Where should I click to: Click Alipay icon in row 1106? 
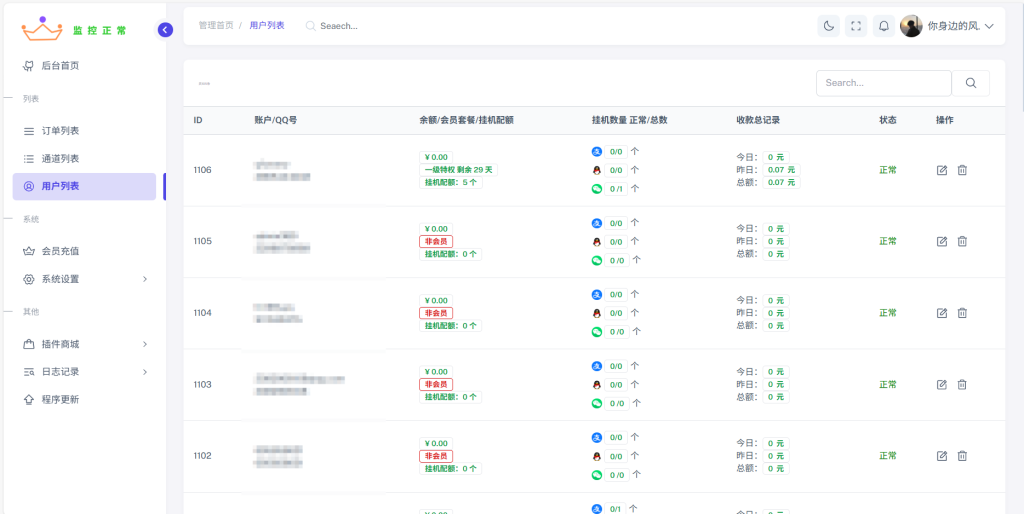(x=596, y=152)
